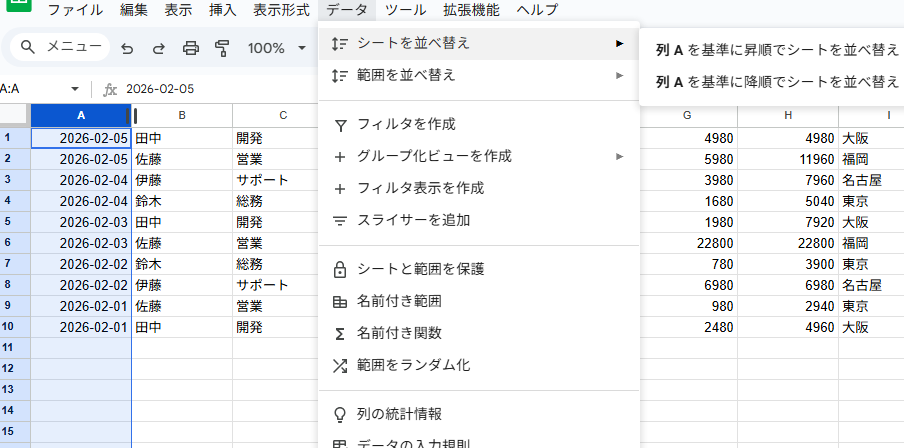
Task: Click the formula bar showing 2026-02-05
Action: 220,89
